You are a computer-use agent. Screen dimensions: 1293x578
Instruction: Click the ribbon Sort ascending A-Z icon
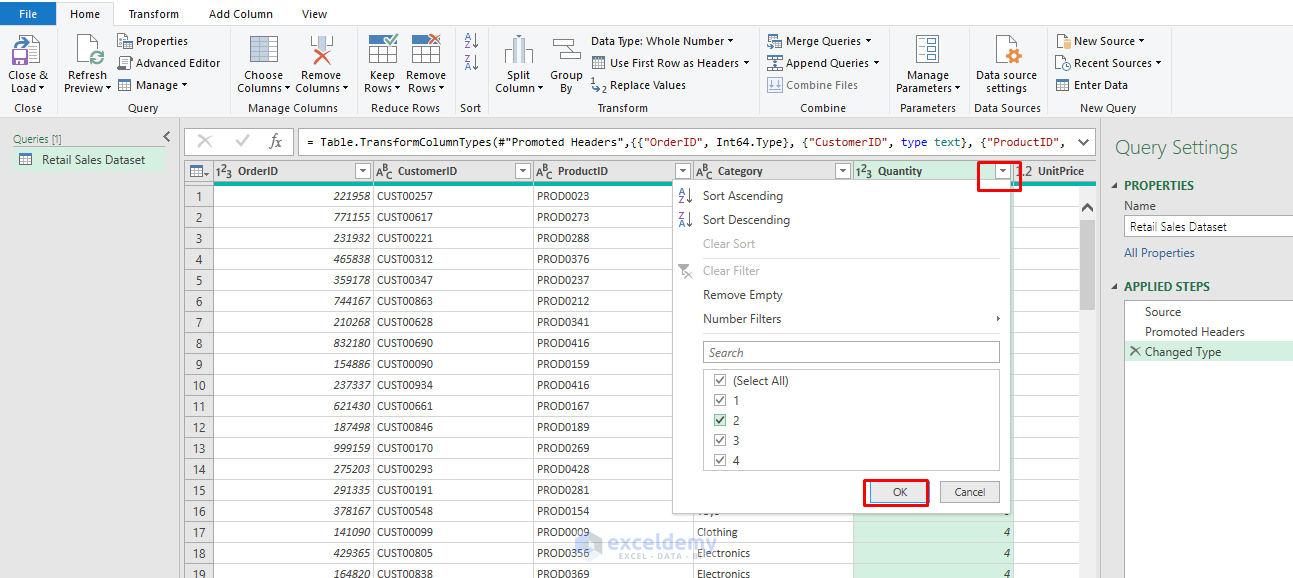pyautogui.click(x=471, y=41)
